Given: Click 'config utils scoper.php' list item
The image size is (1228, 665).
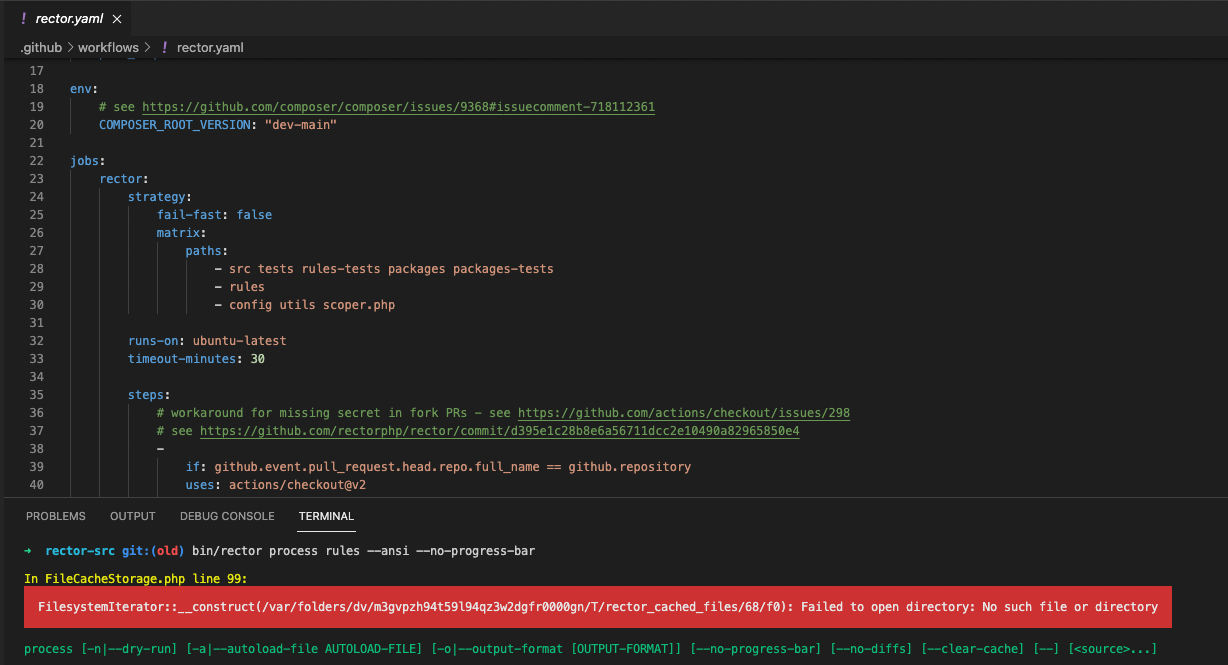Looking at the screenshot, I should 305,305.
